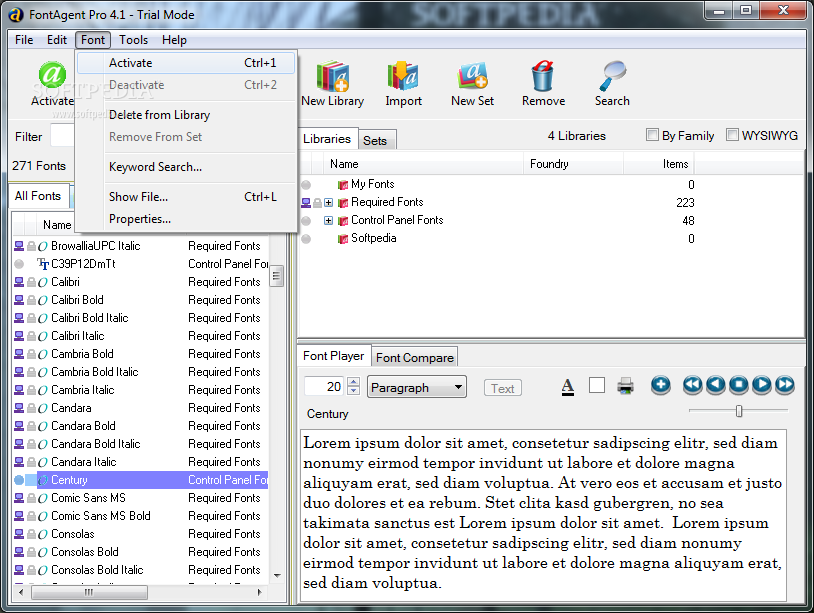Skip to last font with fast-forward button

784,385
